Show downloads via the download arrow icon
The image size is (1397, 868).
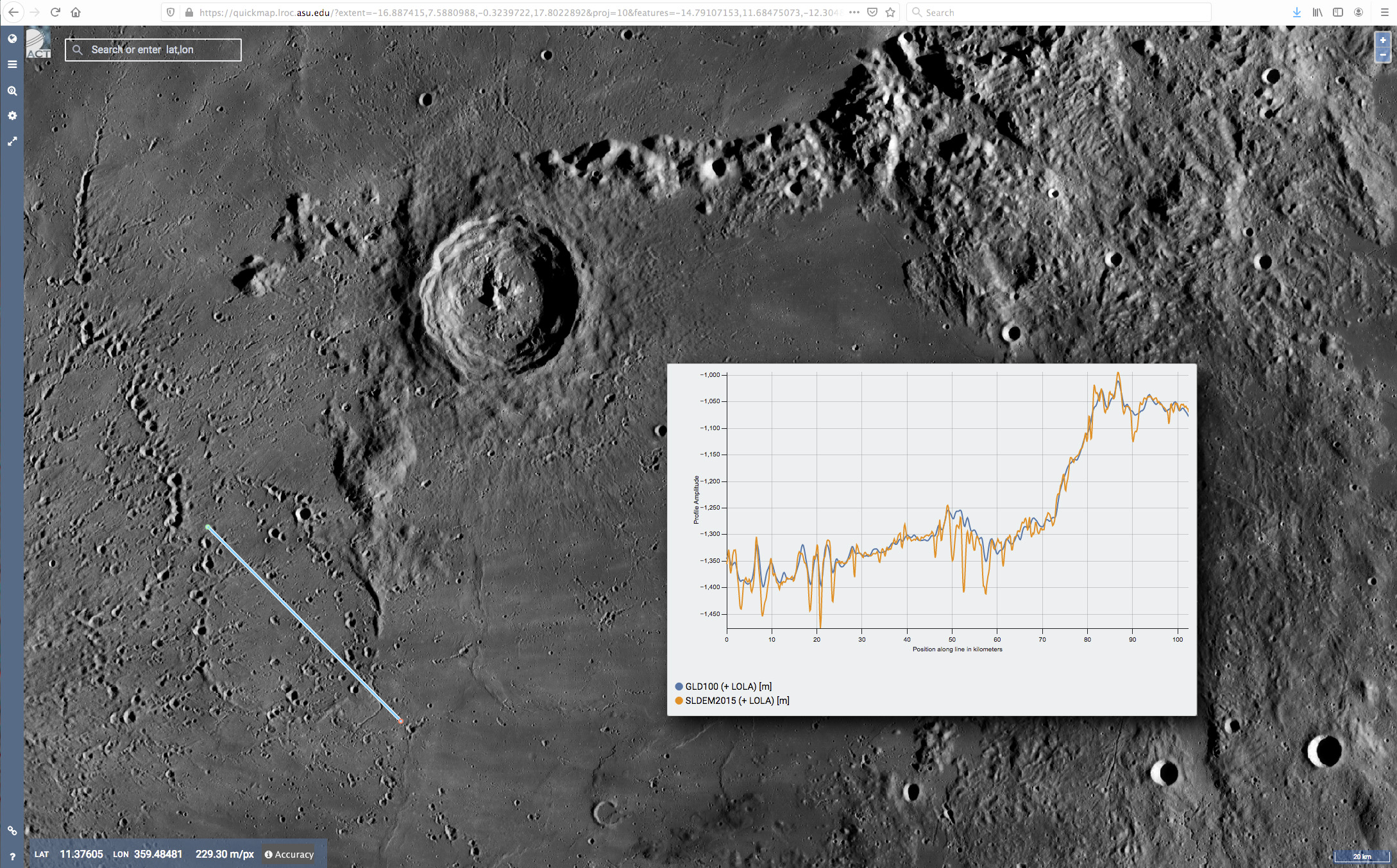1297,12
